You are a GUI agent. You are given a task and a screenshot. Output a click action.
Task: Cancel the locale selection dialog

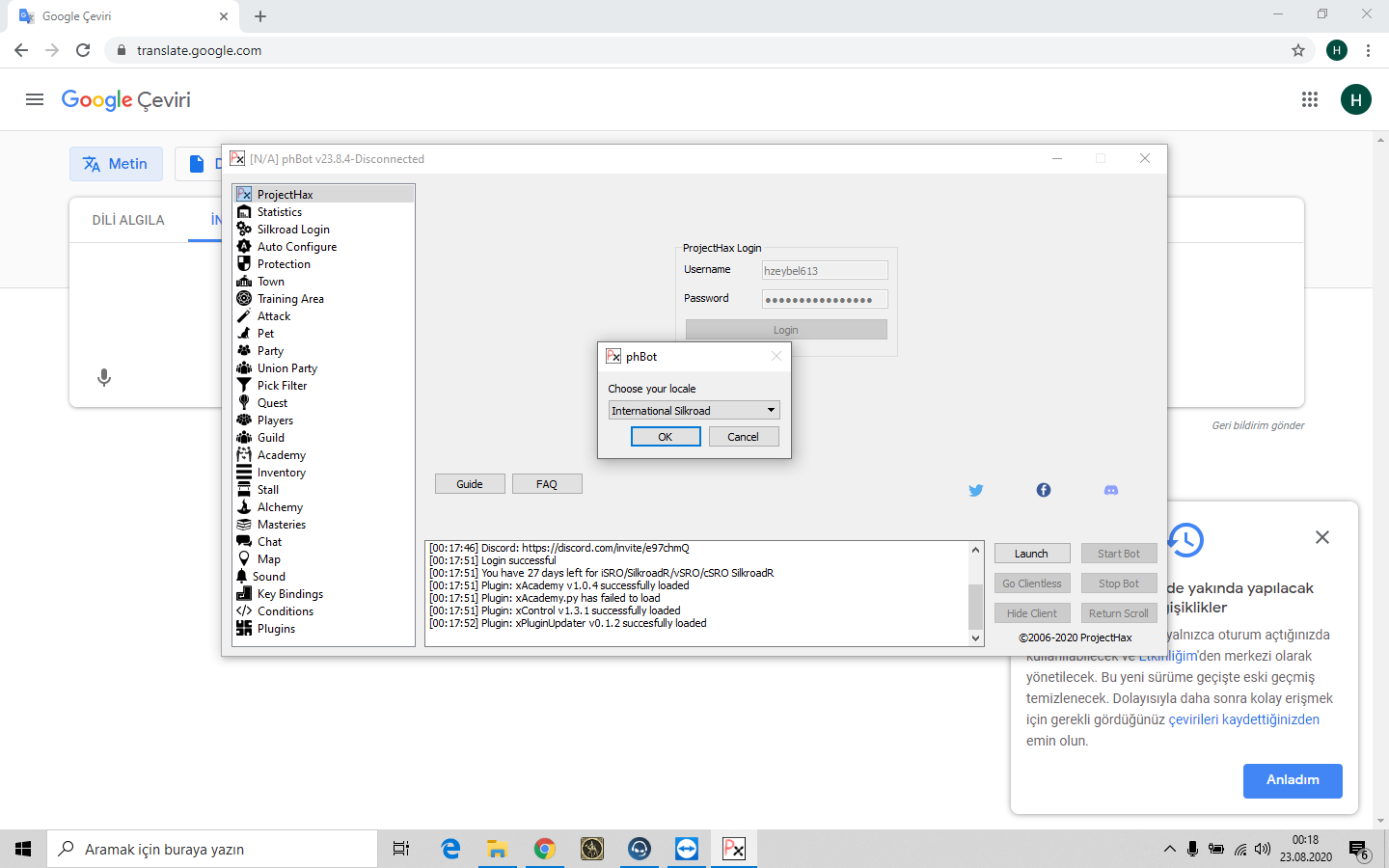742,437
